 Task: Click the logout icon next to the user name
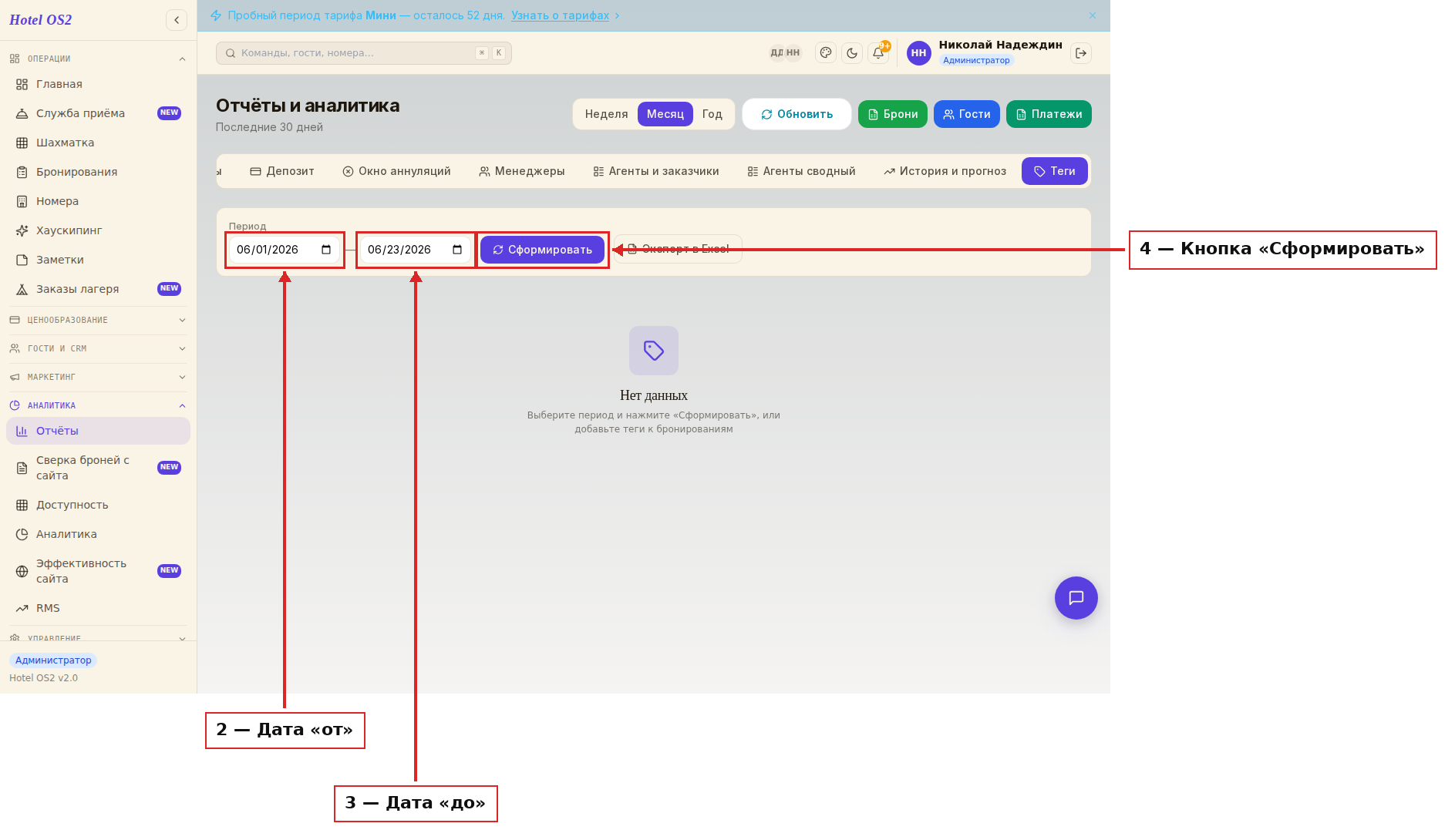tap(1081, 53)
